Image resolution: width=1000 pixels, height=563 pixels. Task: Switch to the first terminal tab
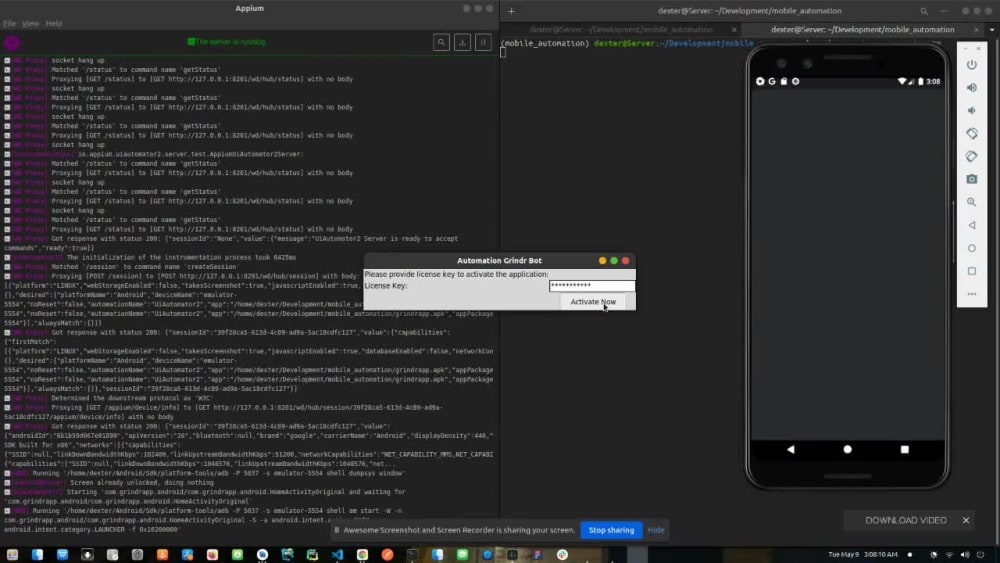coord(621,29)
